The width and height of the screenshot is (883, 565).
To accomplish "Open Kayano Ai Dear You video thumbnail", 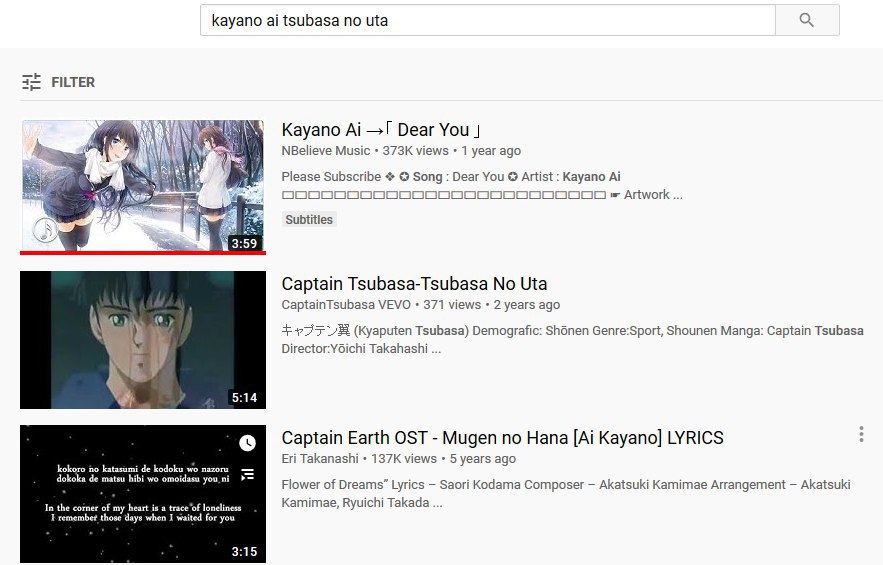I will (143, 186).
